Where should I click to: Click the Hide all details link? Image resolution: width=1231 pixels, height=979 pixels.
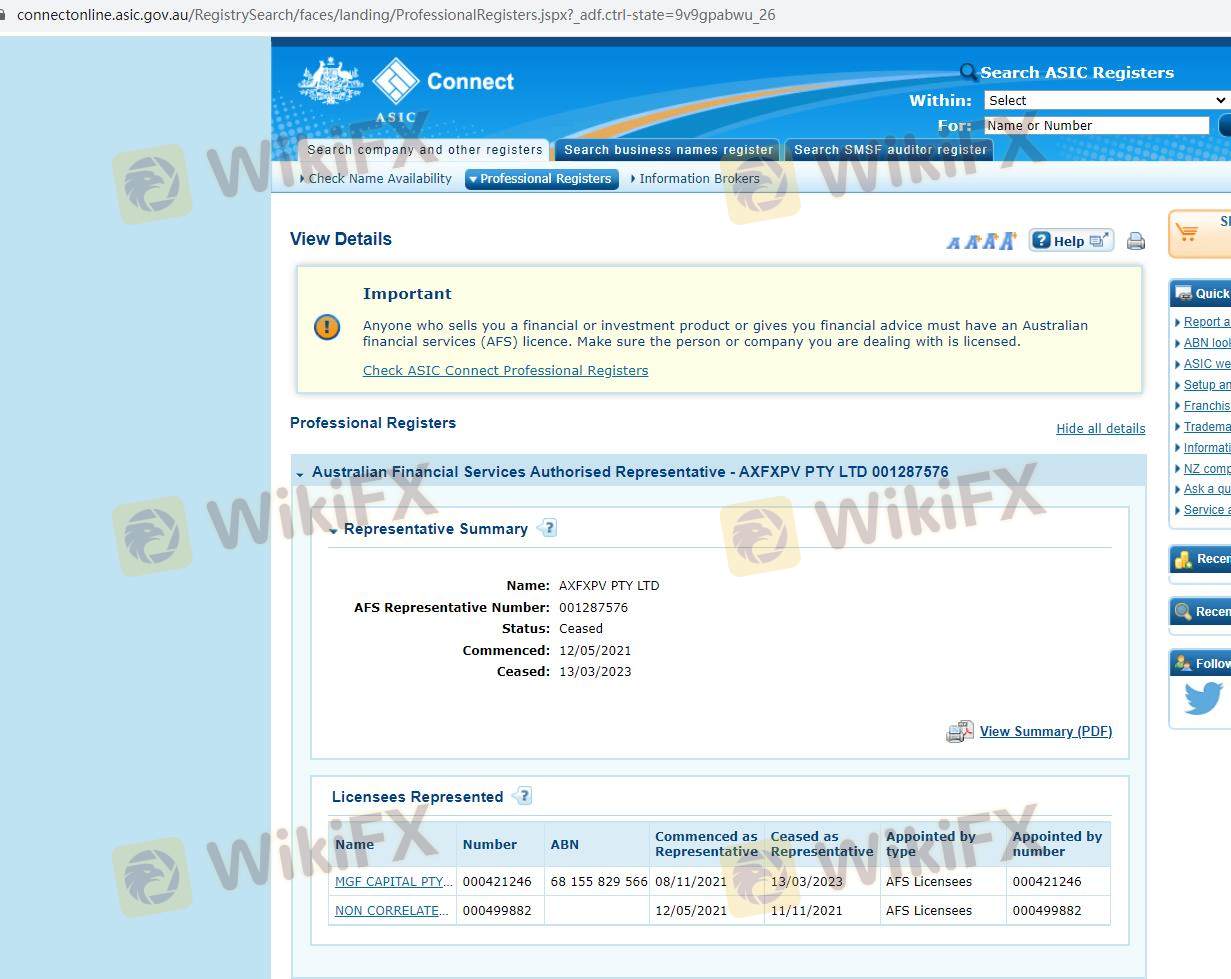click(x=1100, y=428)
